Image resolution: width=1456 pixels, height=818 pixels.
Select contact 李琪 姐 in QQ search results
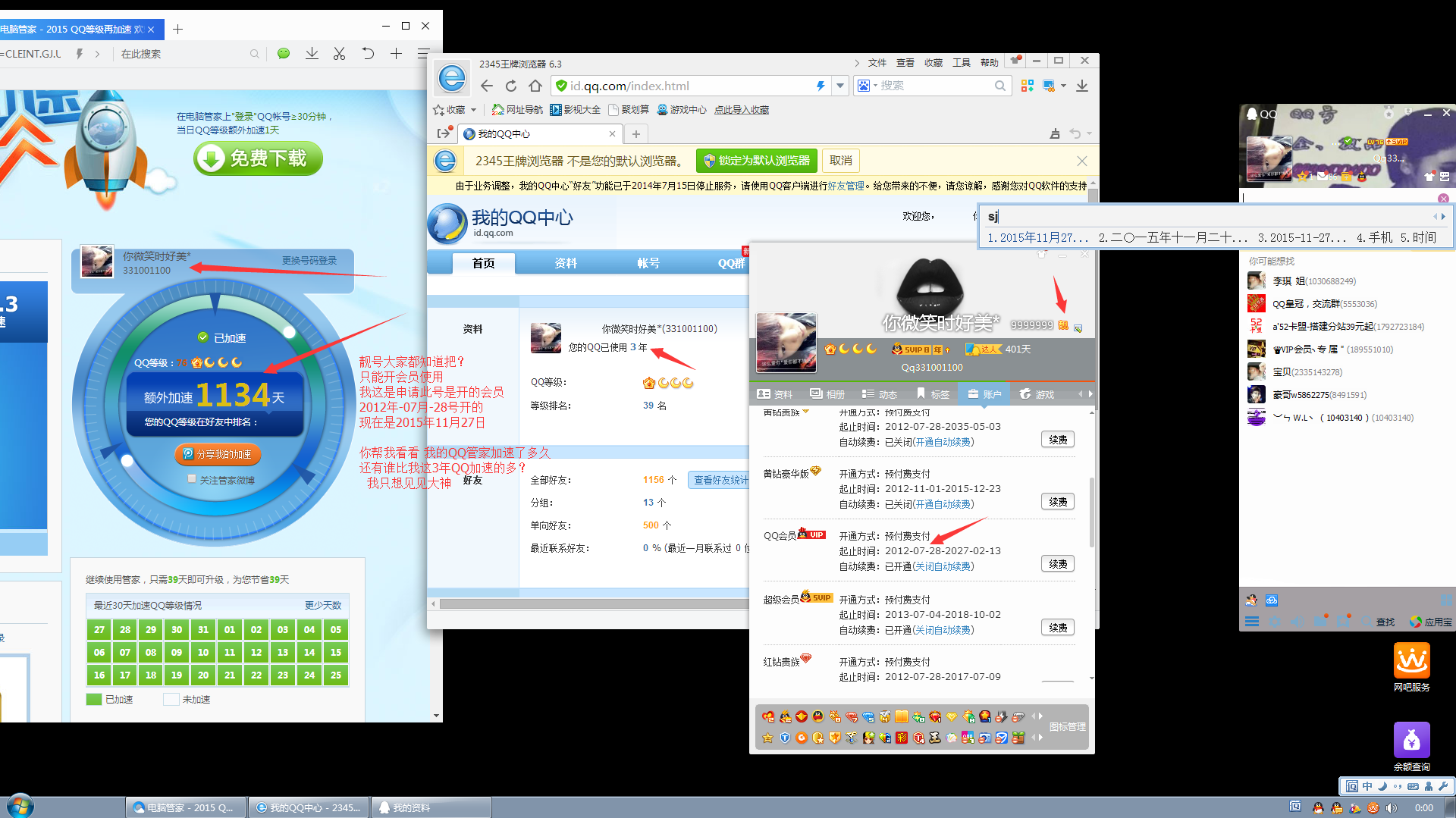click(1346, 281)
